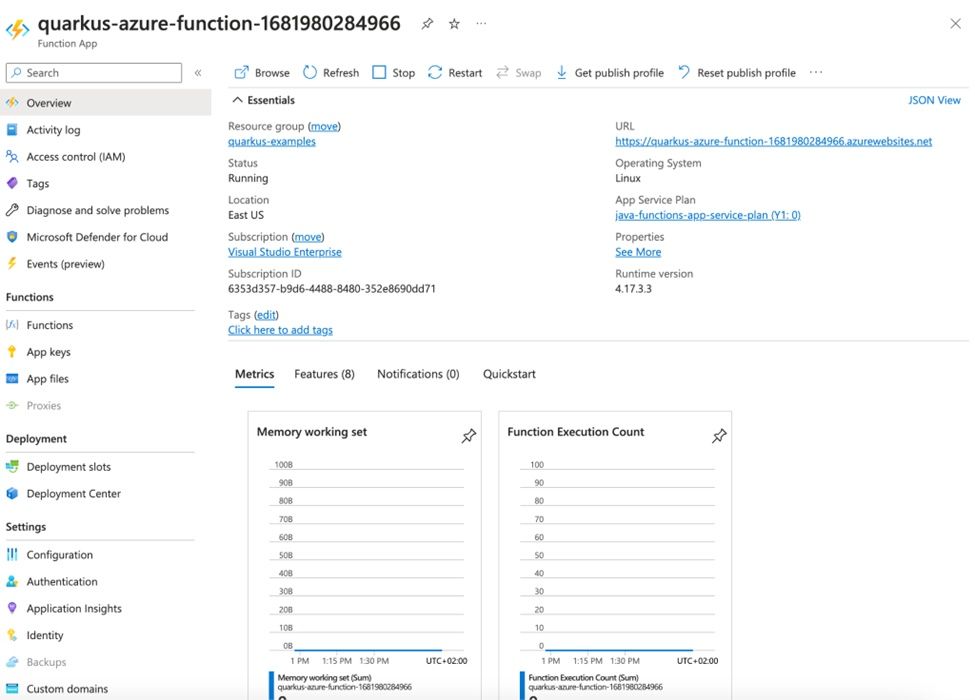This screenshot has height=700, width=975.
Task: Mark function app as favorite star
Action: (455, 24)
